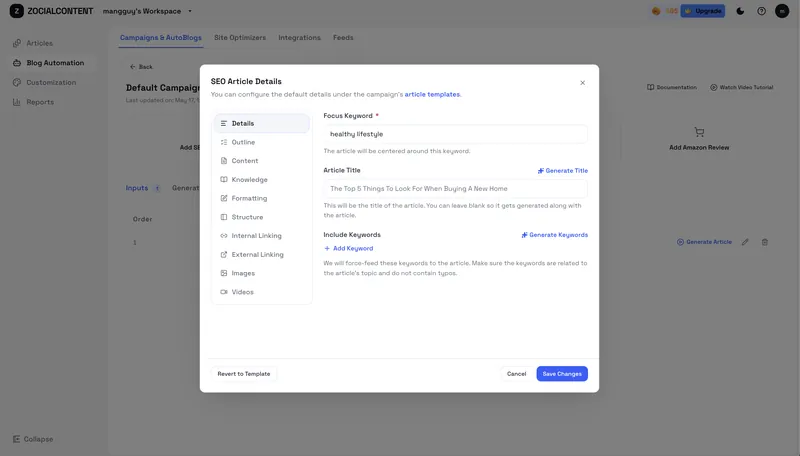
Task: Click the Focus Keyword input field
Action: tap(455, 134)
